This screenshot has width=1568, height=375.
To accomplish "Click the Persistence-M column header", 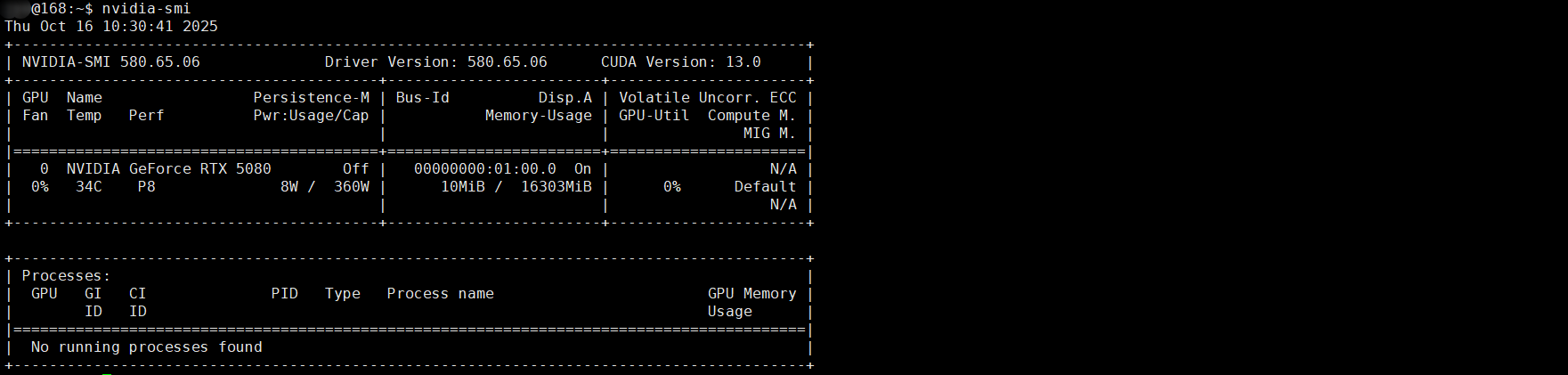I will coord(311,98).
